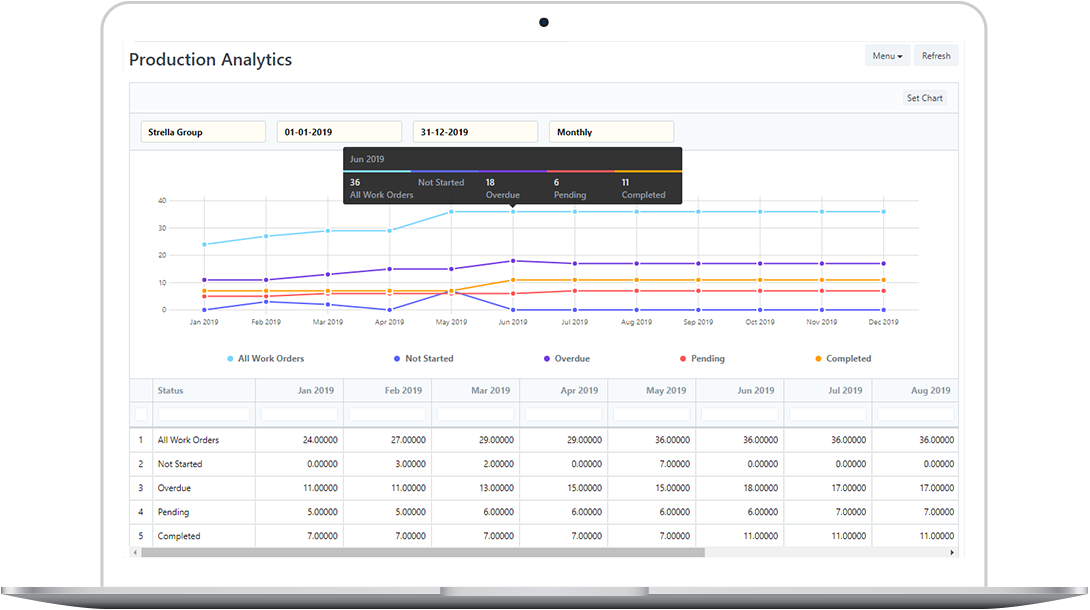
Task: Sort by the Status column header
Action: [x=171, y=391]
